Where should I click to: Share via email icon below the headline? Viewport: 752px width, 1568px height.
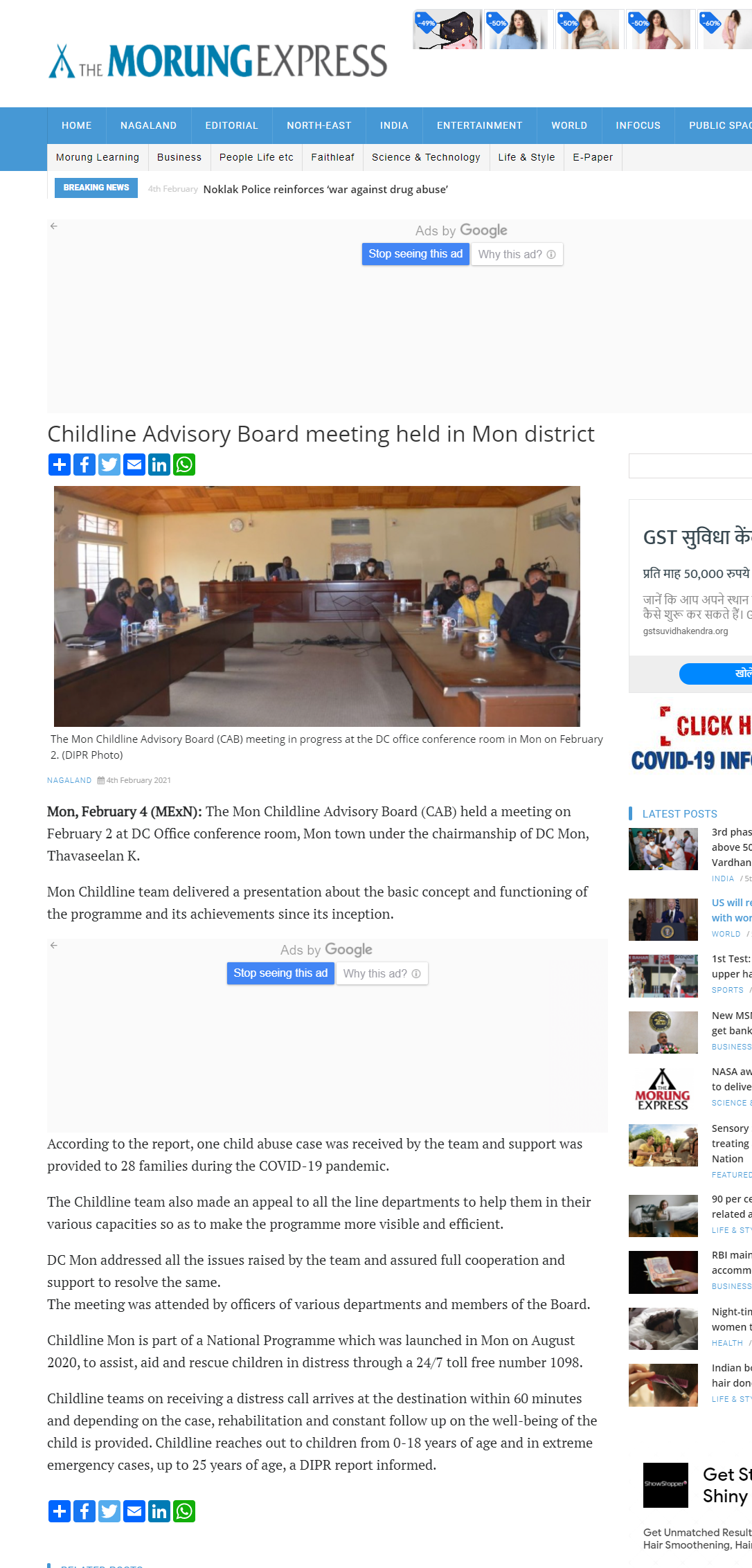(x=134, y=465)
